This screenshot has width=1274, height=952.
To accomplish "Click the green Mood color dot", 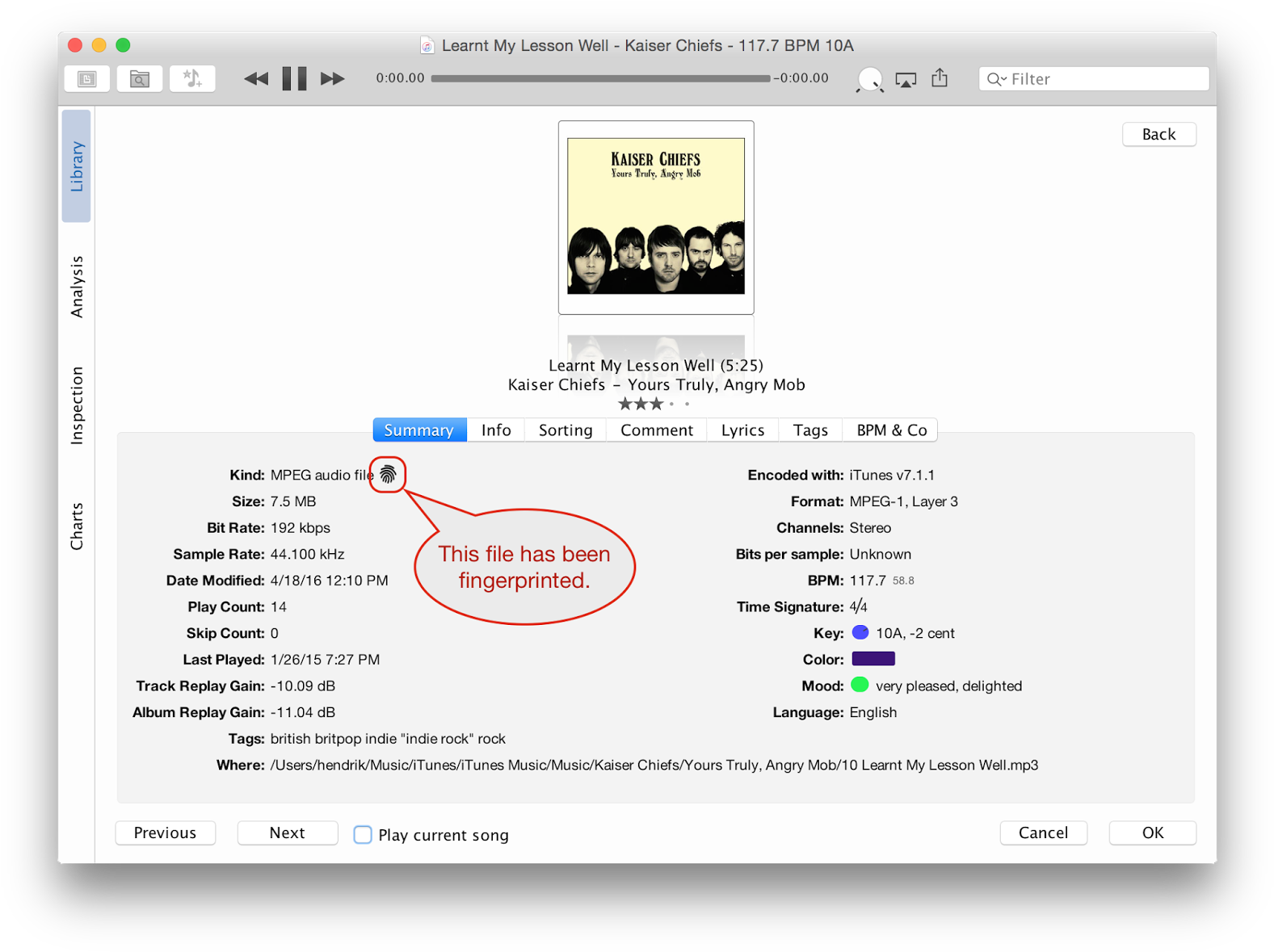I will tap(860, 685).
